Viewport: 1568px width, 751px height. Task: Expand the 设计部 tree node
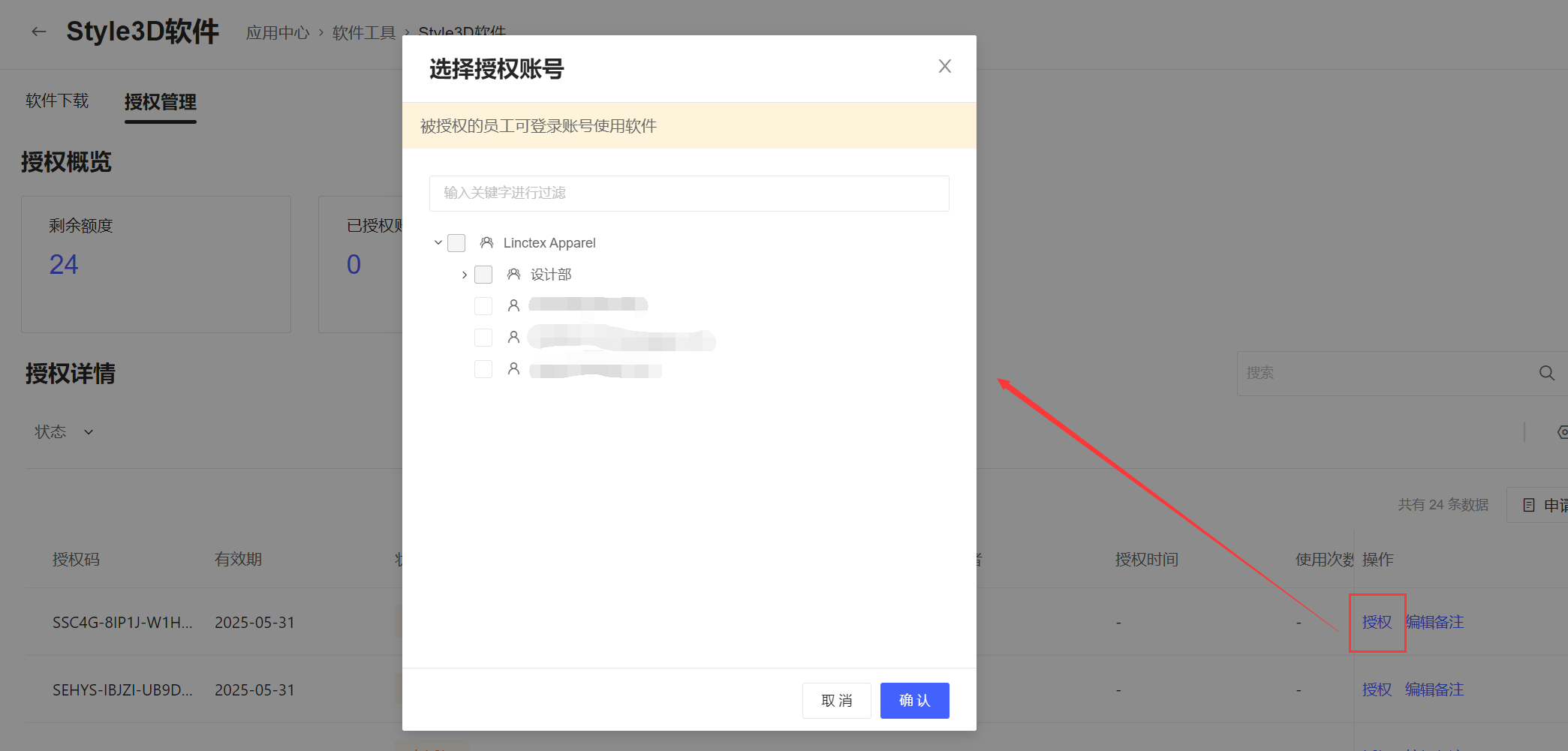(465, 275)
